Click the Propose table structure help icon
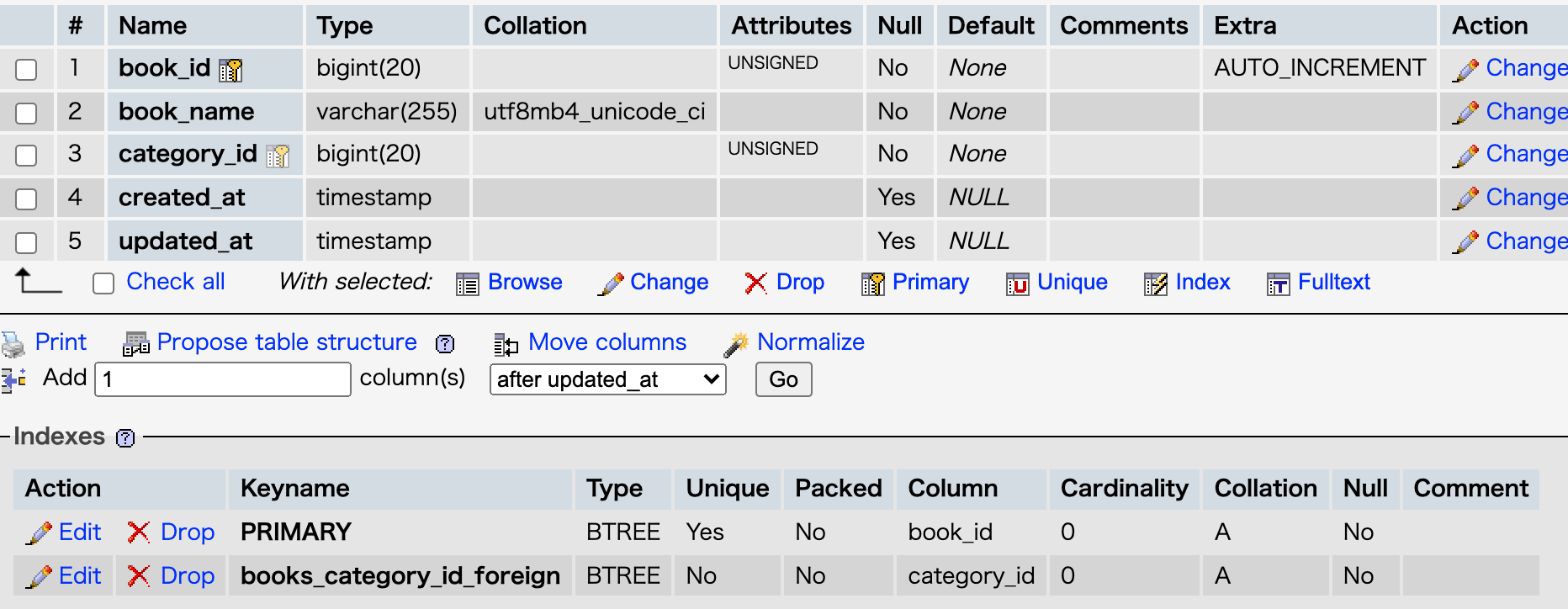 (445, 343)
